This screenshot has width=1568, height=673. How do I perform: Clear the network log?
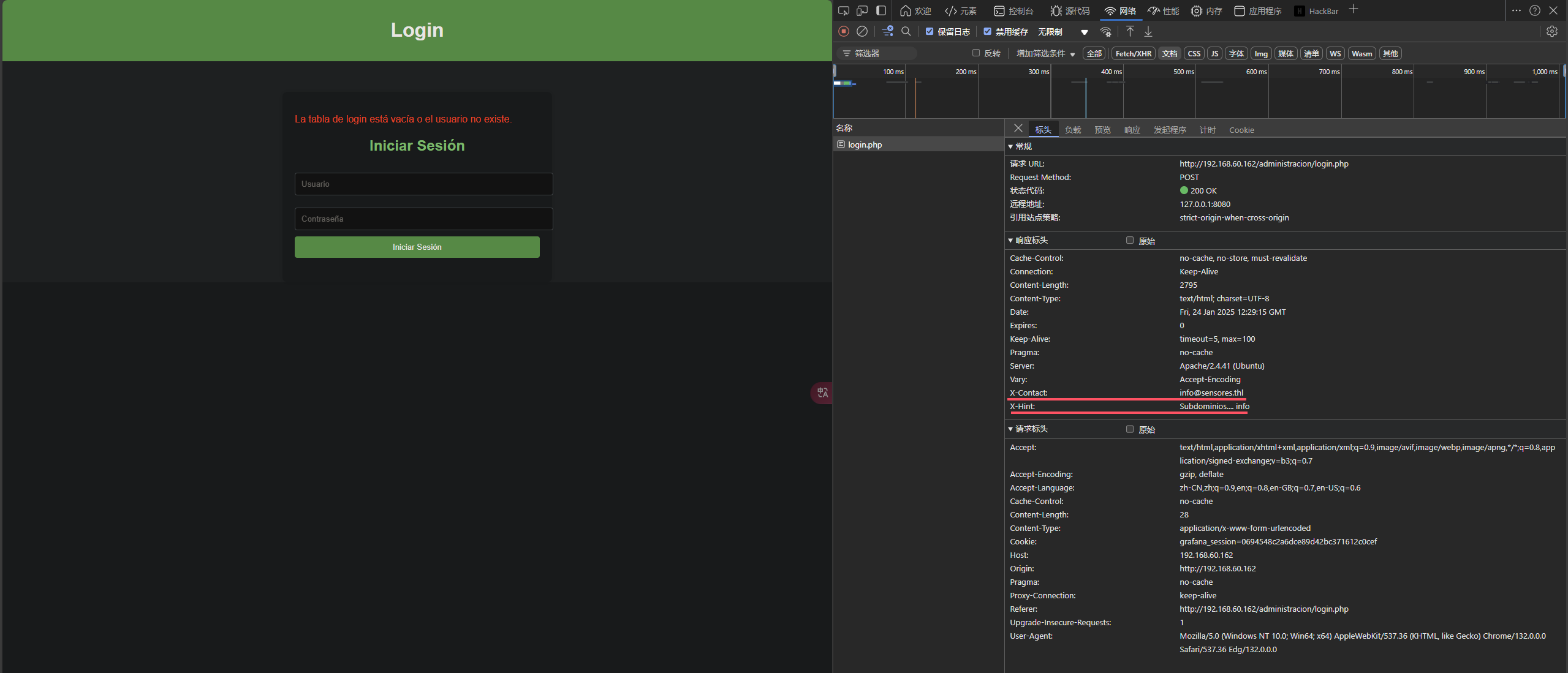click(862, 31)
